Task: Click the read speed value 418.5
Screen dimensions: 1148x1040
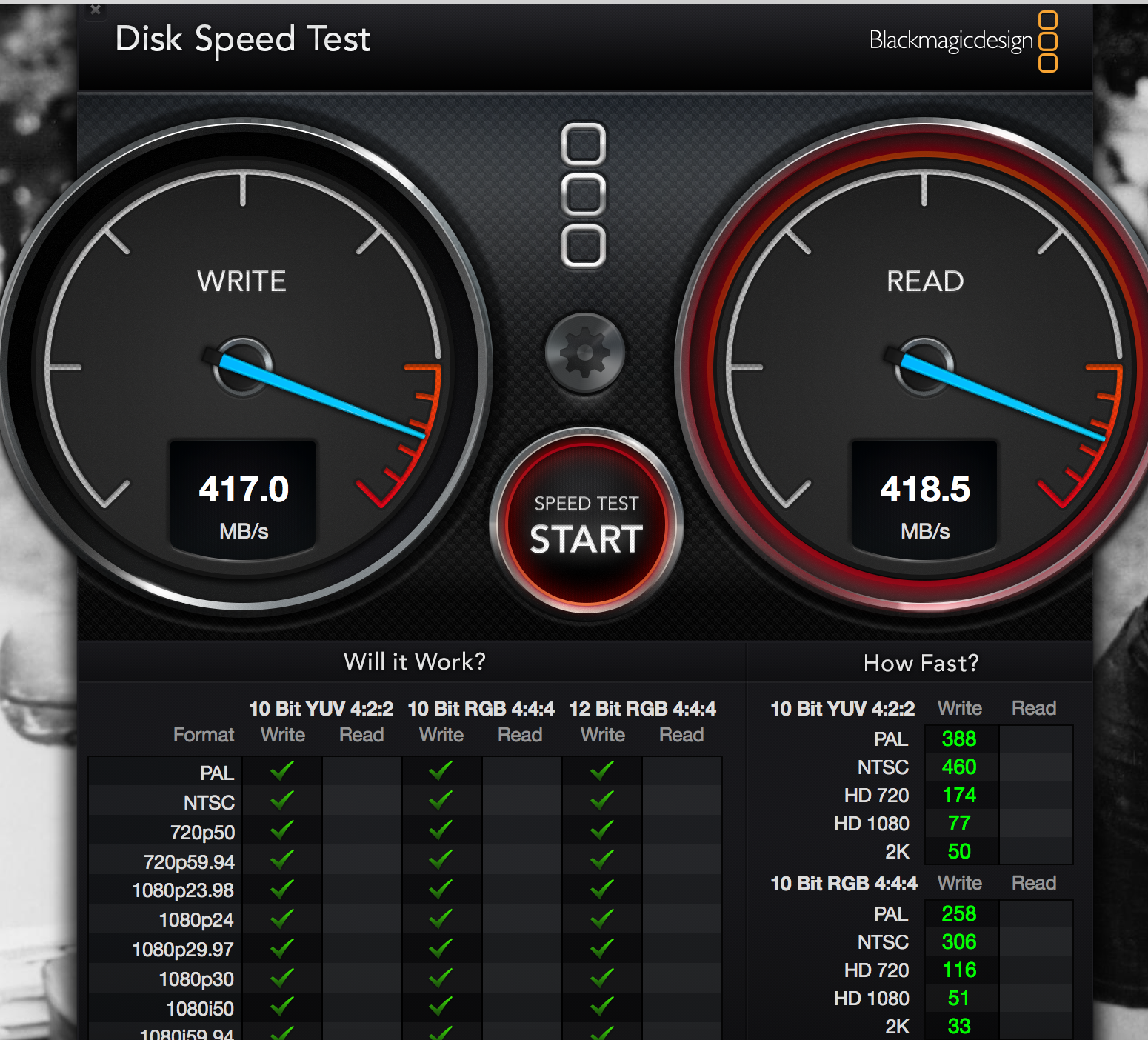Action: point(925,489)
